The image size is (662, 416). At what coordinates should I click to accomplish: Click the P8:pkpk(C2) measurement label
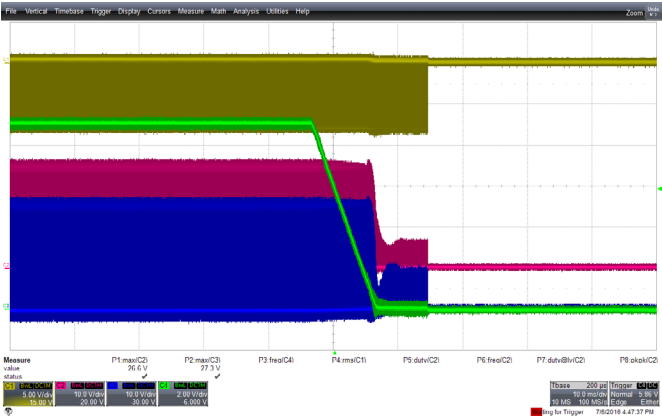pos(639,360)
